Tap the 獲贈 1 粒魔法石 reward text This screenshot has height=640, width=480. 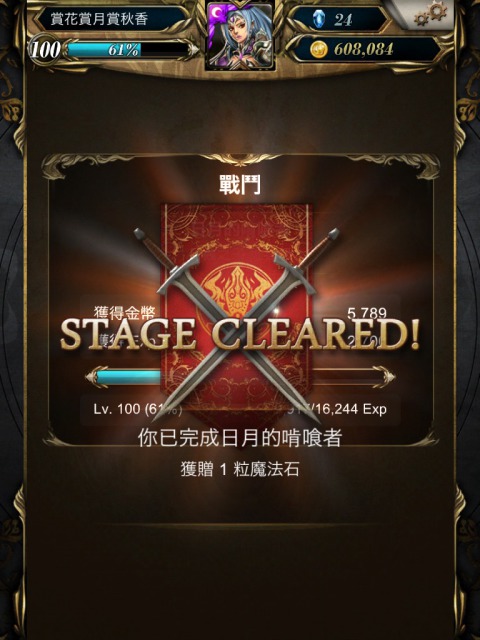click(x=240, y=469)
